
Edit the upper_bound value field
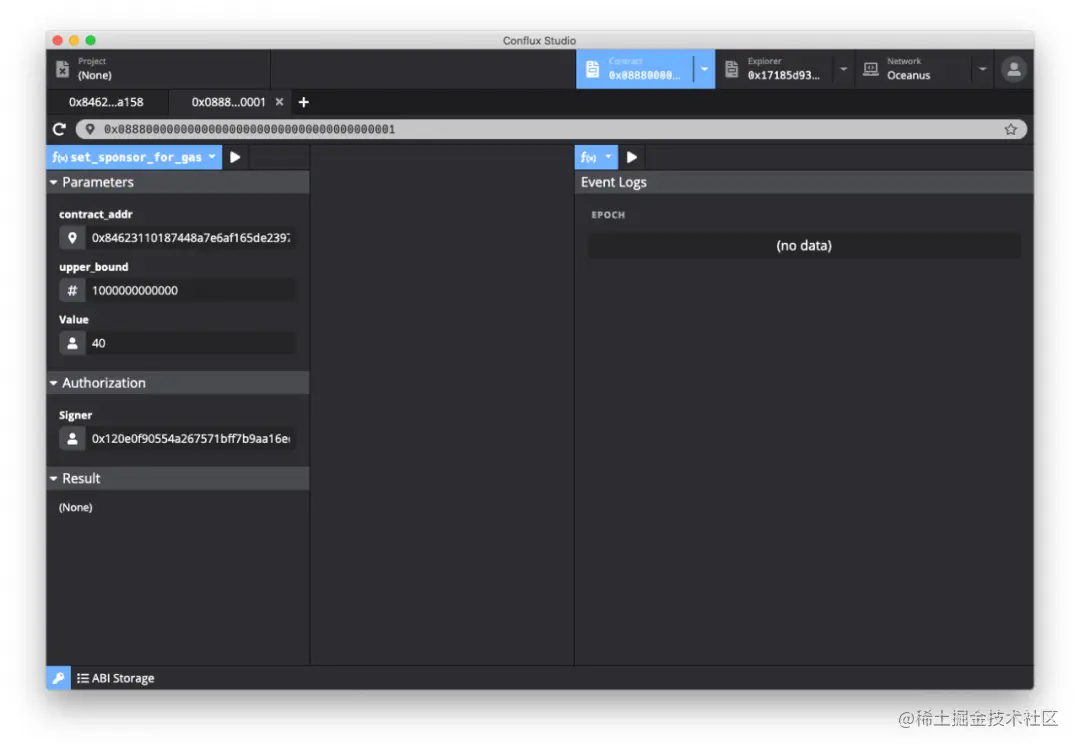coord(190,291)
